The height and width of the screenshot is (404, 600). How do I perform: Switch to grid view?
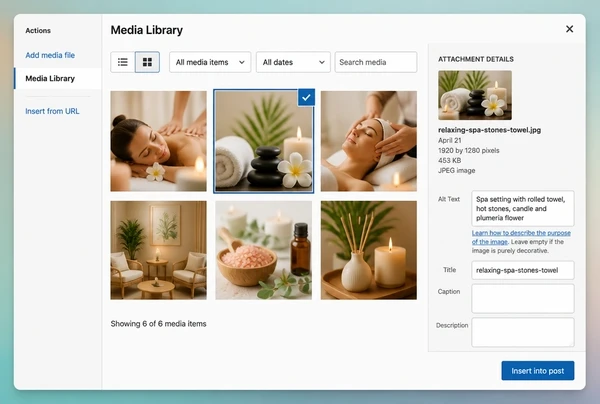point(147,62)
